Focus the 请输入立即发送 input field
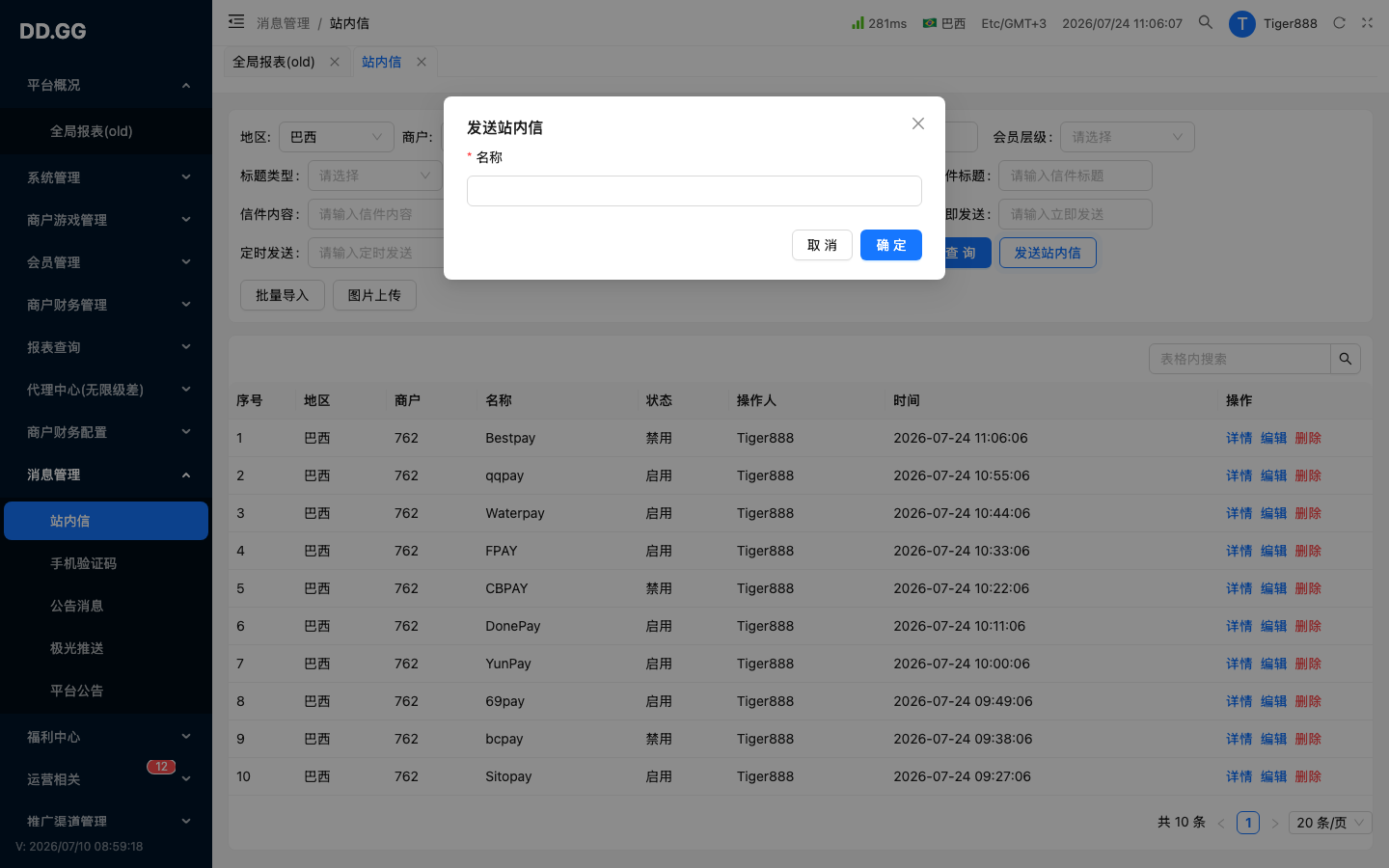Screen dimensions: 1389x868 (x=1076, y=214)
